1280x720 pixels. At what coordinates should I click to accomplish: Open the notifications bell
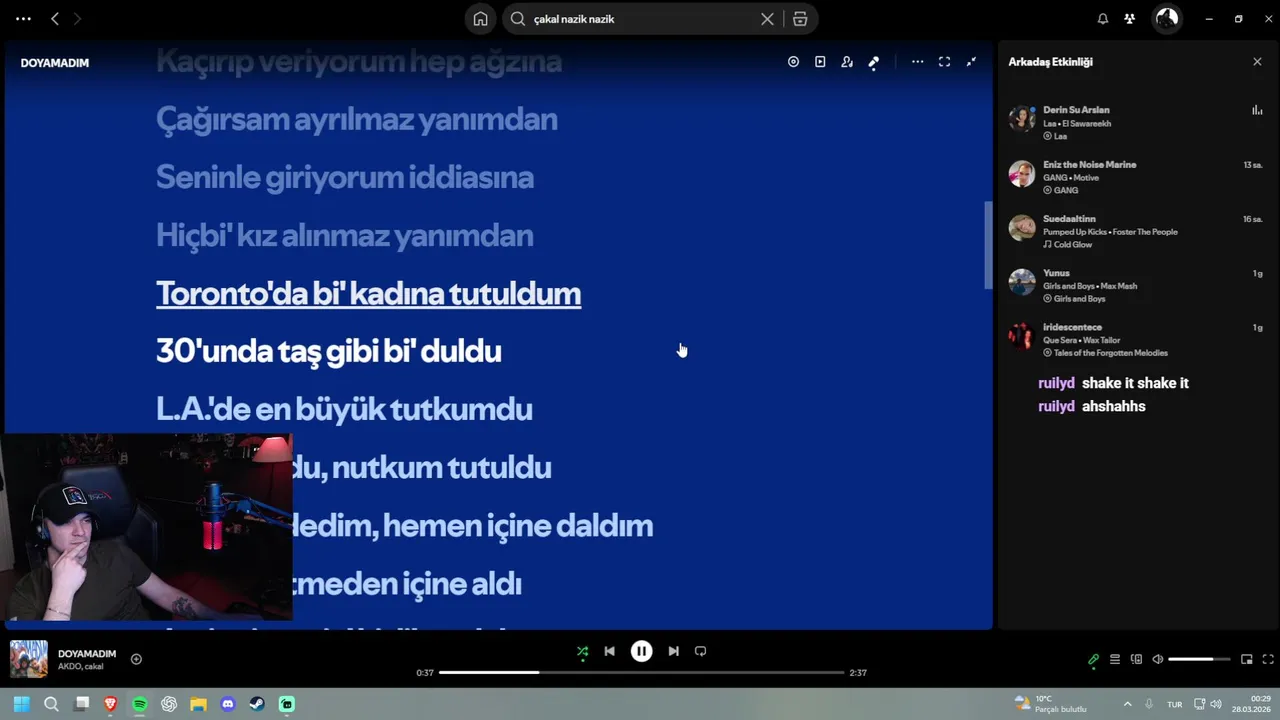1103,19
